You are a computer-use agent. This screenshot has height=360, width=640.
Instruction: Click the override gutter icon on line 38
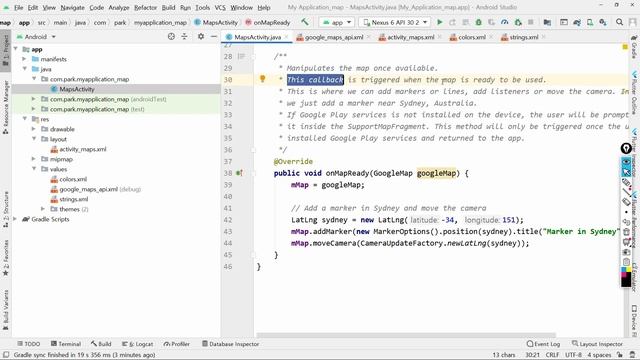(240, 173)
